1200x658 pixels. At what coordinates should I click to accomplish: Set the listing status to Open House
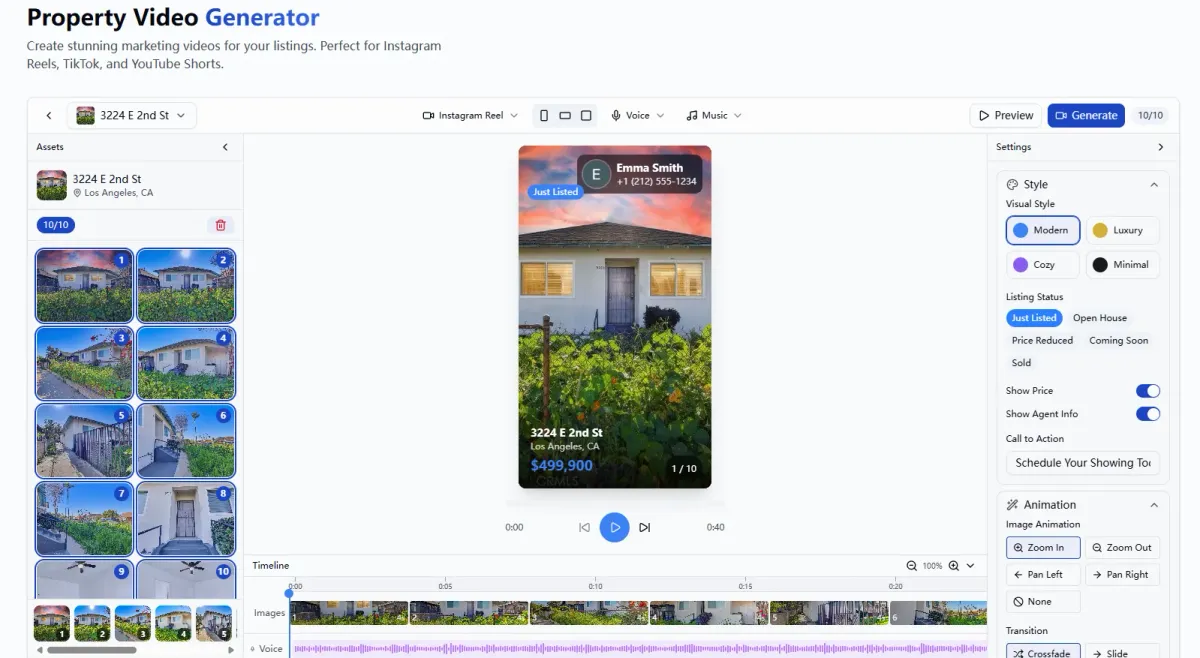click(x=1099, y=318)
